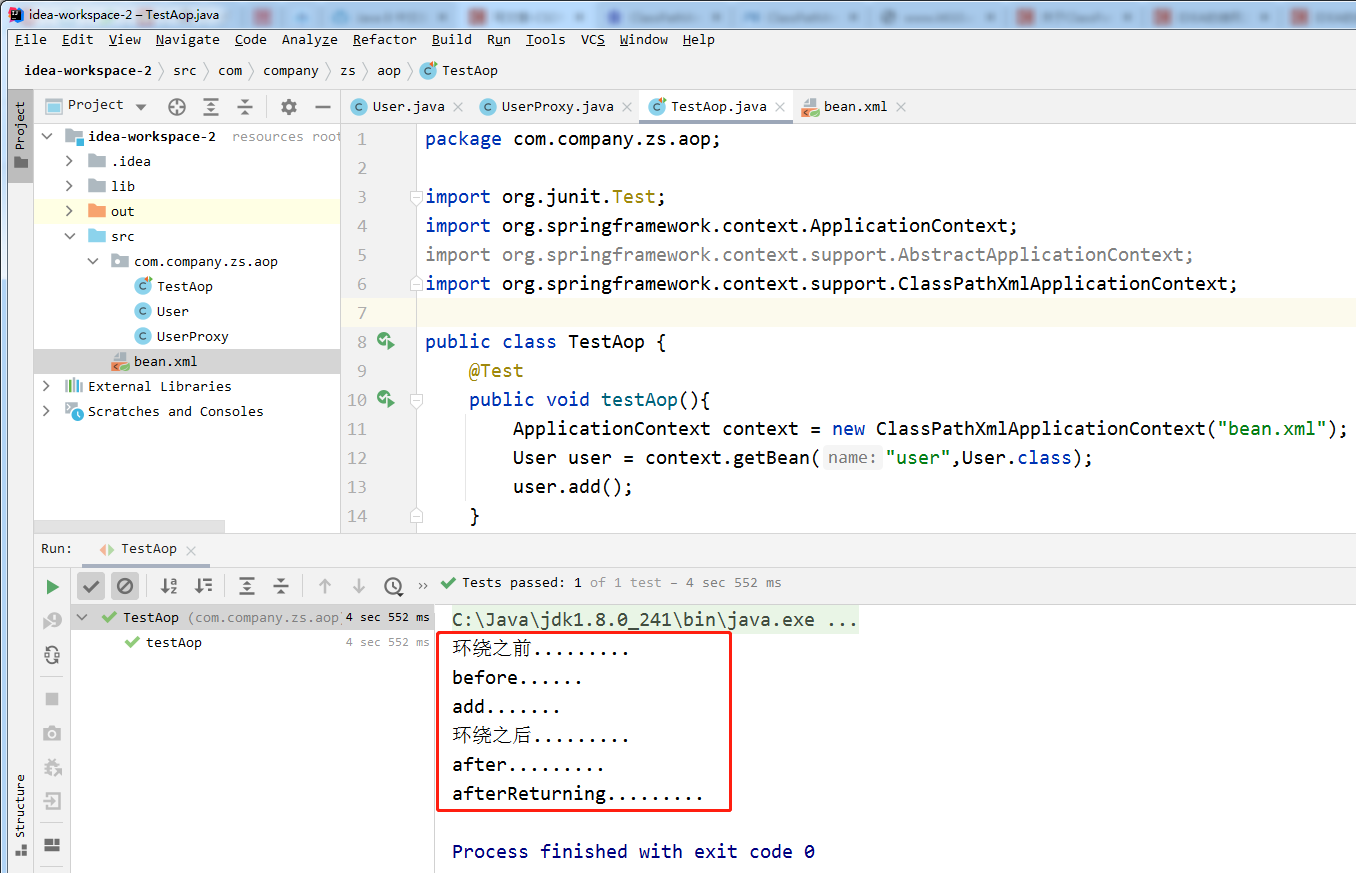Sort tests alphabetically icon

coord(169,586)
